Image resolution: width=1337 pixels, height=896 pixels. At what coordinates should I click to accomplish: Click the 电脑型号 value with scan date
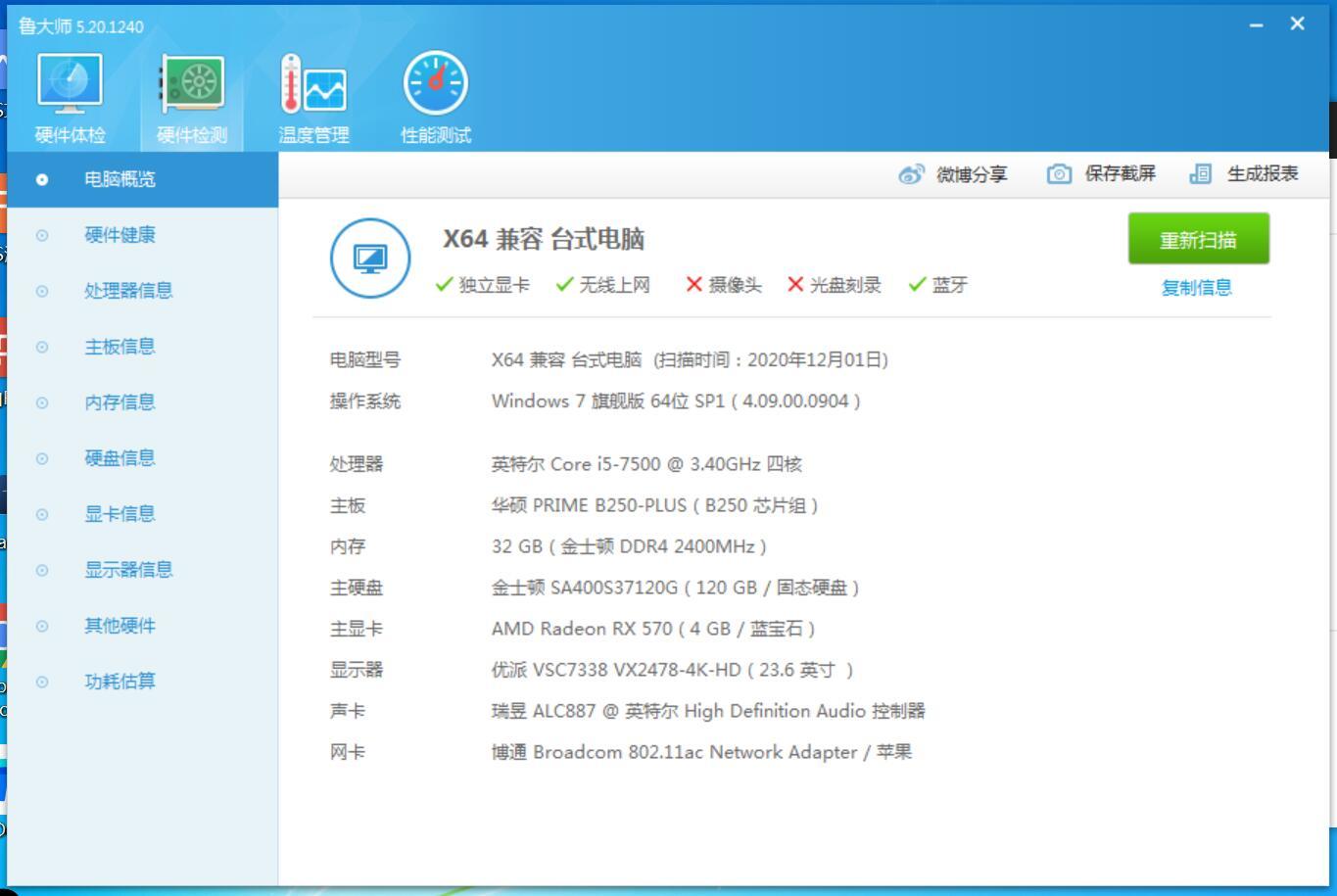(x=690, y=359)
